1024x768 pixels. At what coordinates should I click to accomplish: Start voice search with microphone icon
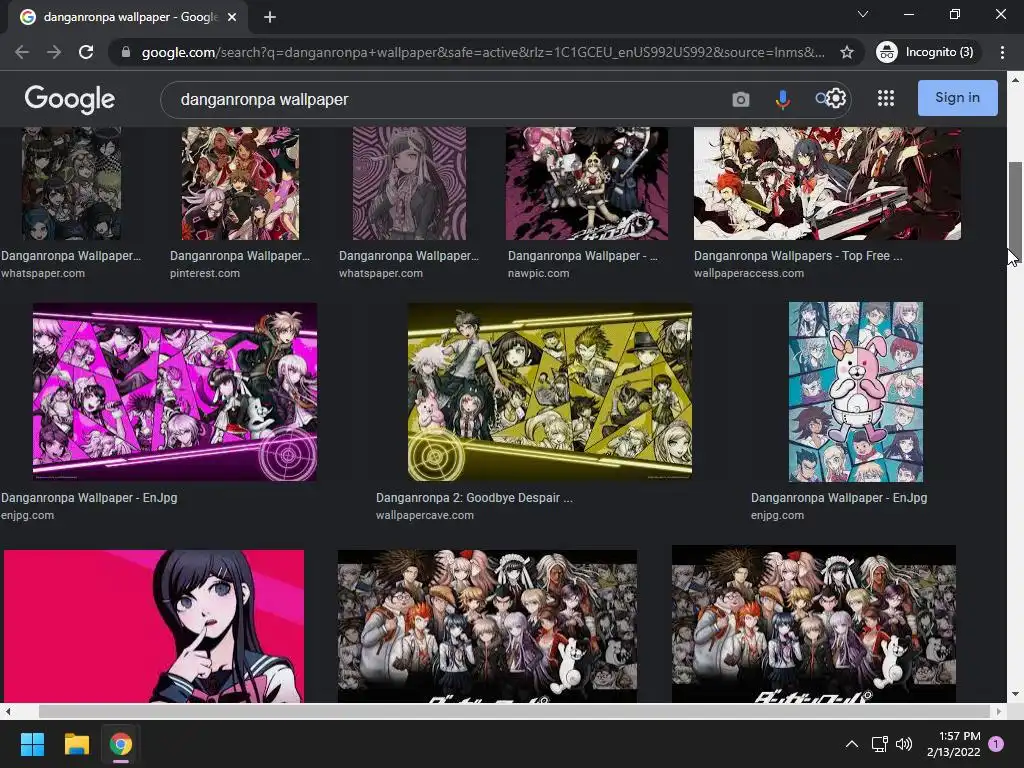tap(782, 99)
